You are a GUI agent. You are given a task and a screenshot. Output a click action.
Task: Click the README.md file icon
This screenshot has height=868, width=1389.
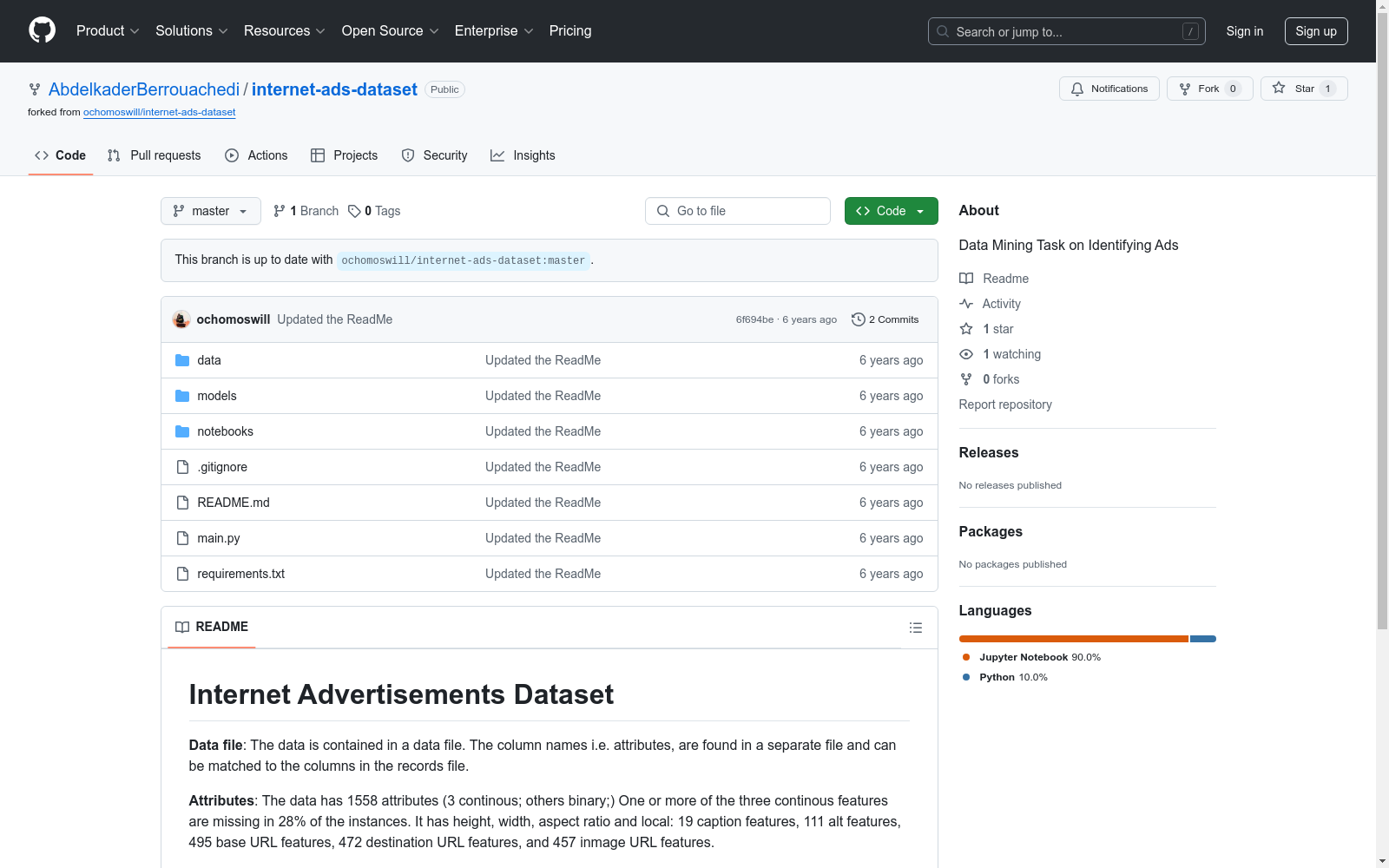pos(182,503)
